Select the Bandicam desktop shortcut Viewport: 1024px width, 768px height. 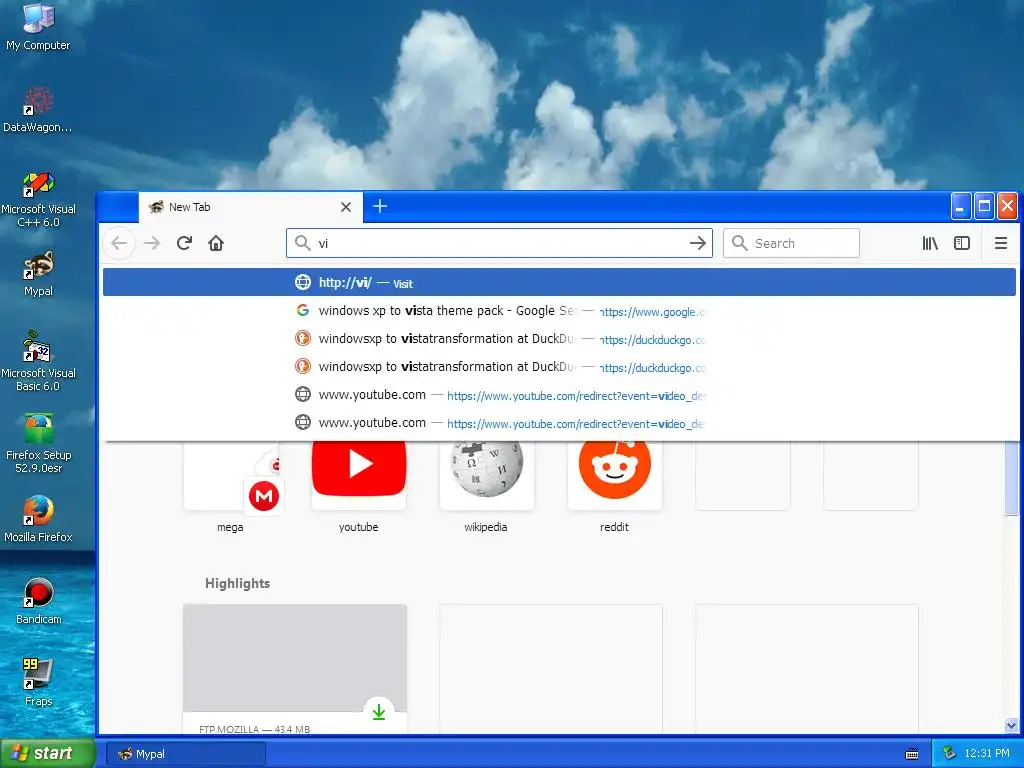pyautogui.click(x=38, y=602)
